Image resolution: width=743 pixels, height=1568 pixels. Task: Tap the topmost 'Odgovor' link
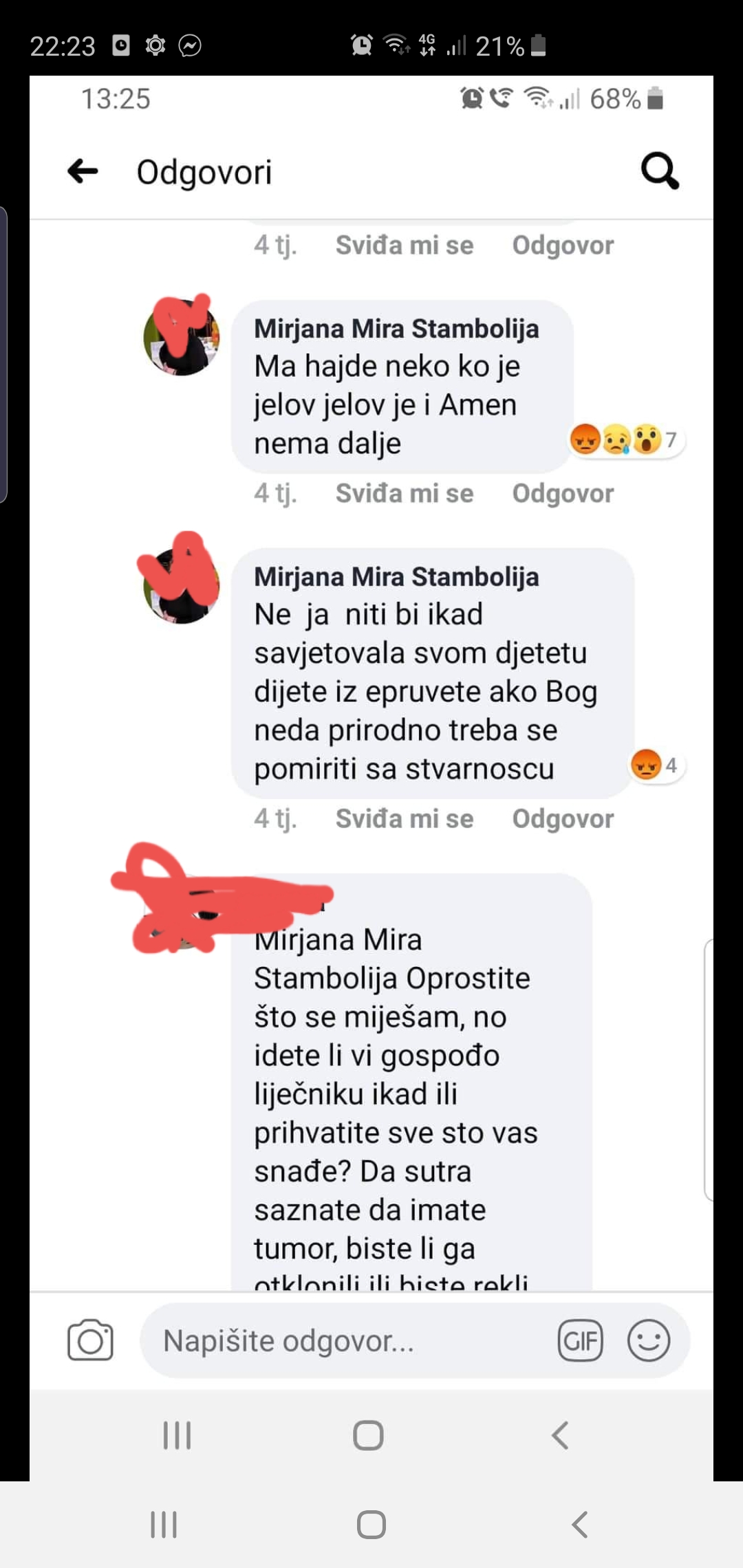click(563, 245)
